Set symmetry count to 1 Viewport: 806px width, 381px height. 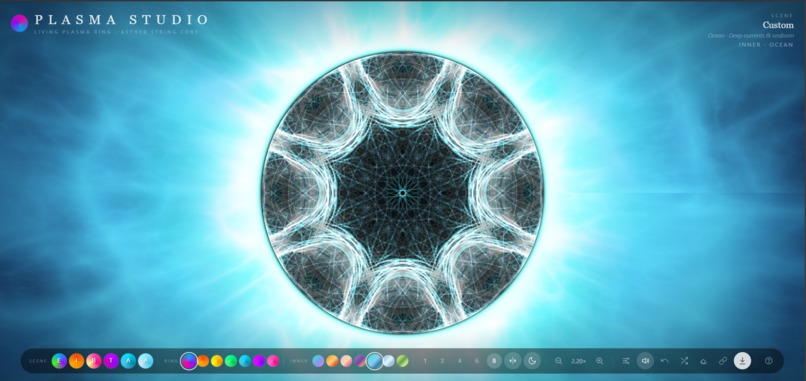(425, 361)
